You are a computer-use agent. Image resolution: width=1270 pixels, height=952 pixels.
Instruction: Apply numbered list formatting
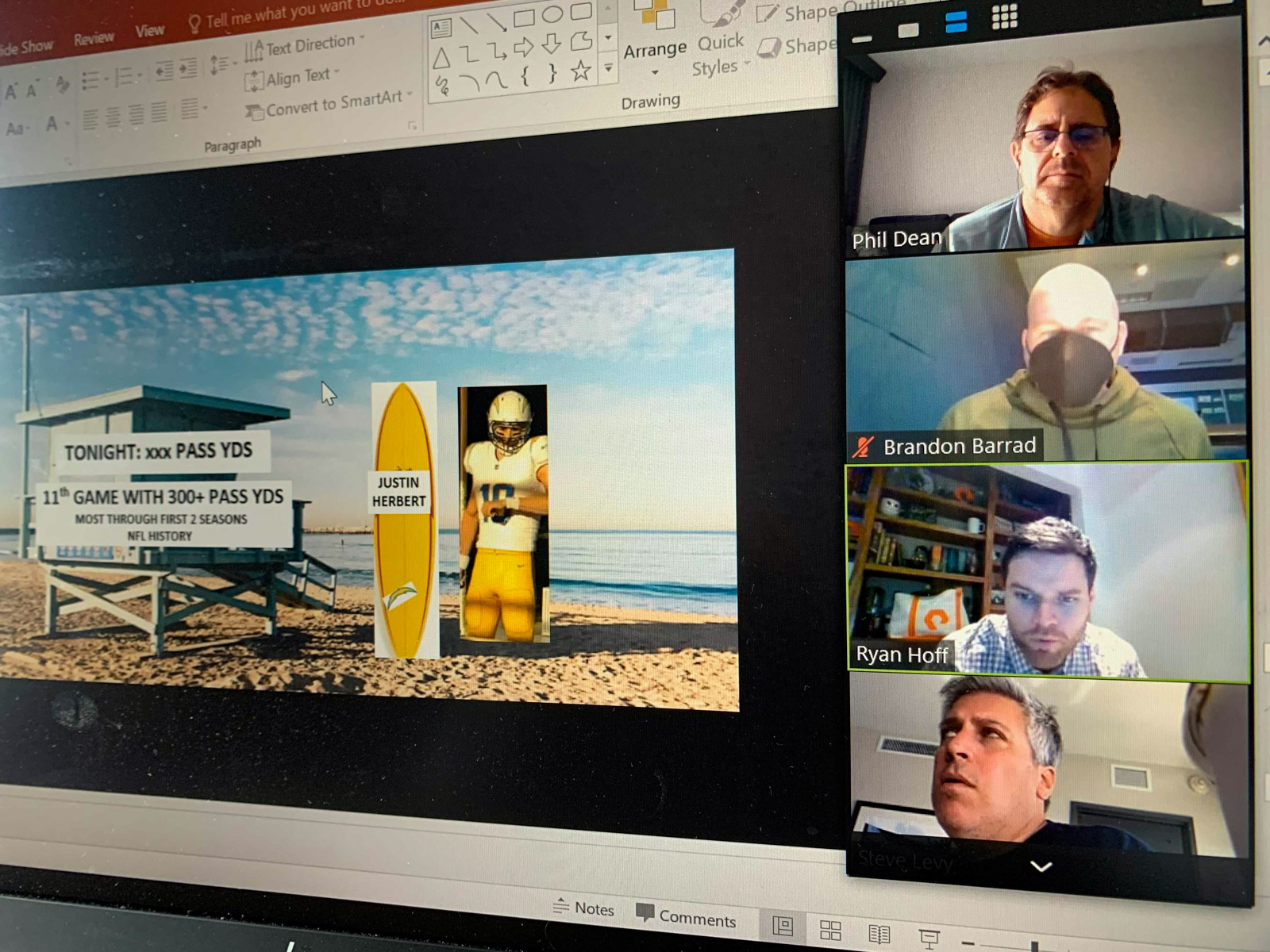pyautogui.click(x=123, y=77)
